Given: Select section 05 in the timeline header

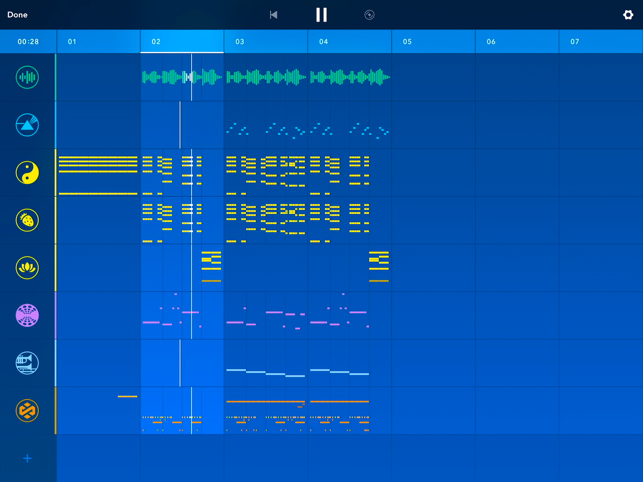Looking at the screenshot, I should 433,41.
